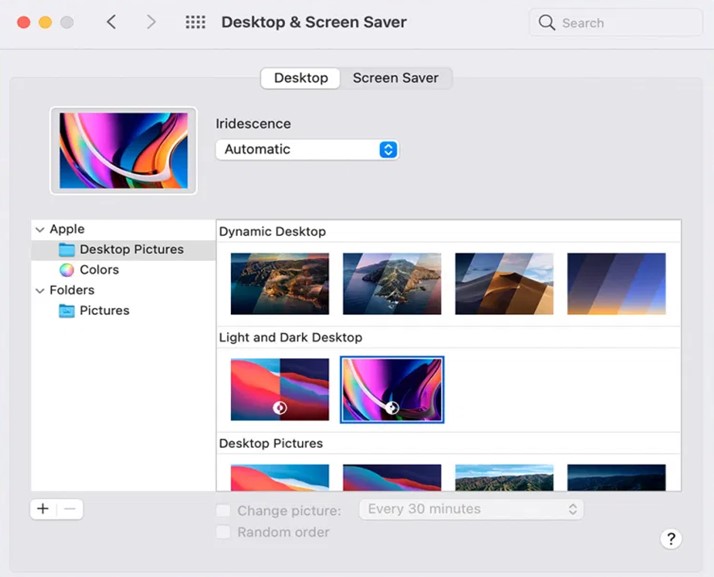
Task: Enable the Random order checkbox
Action: (223, 531)
